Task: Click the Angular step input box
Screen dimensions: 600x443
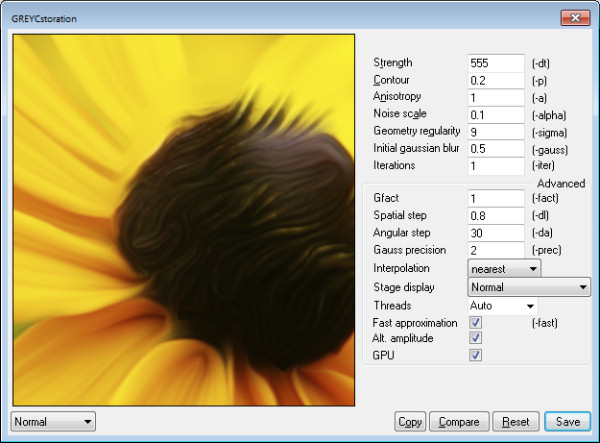Action: click(496, 233)
